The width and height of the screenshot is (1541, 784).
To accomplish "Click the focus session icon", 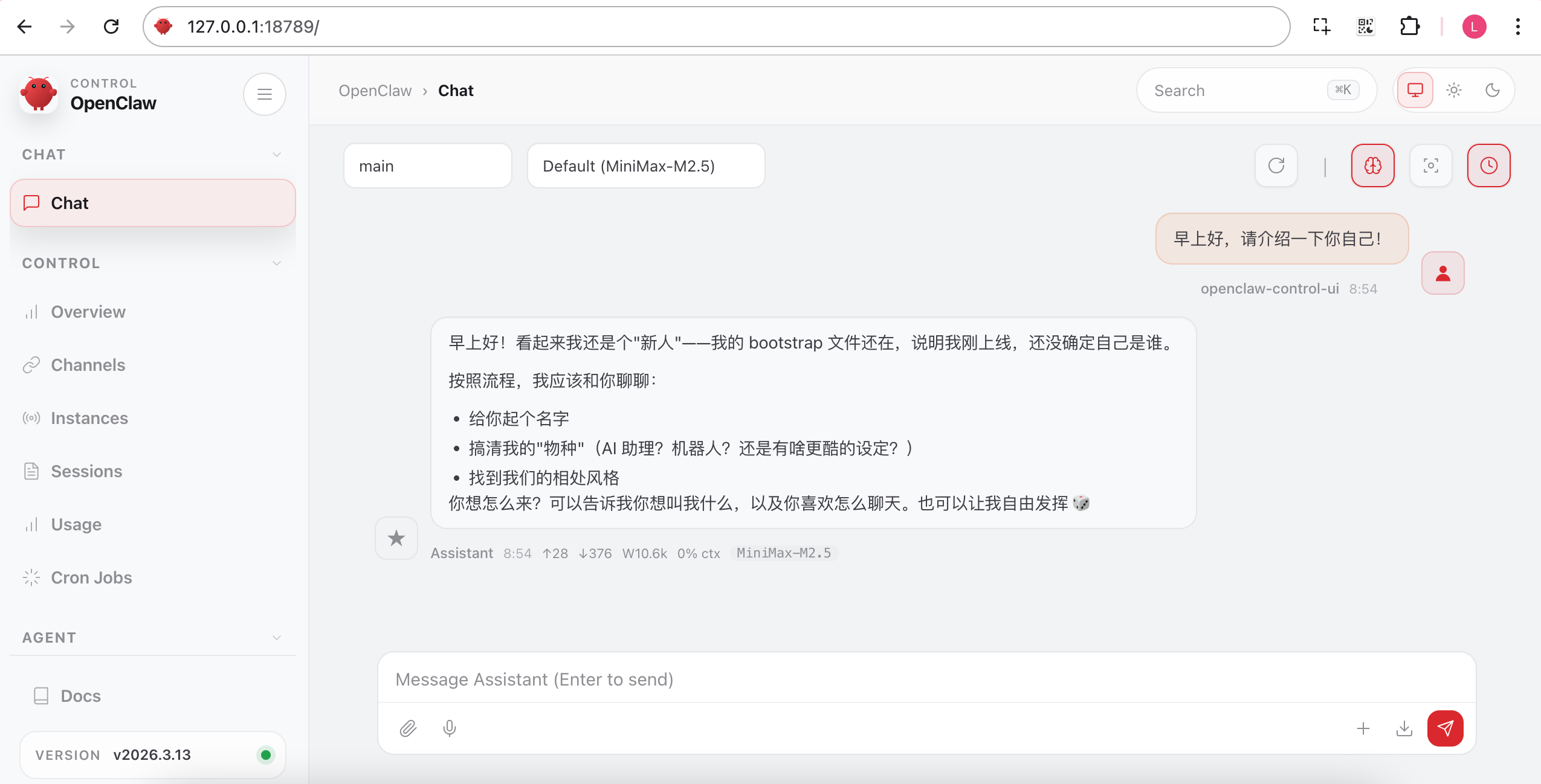I will 1430,165.
